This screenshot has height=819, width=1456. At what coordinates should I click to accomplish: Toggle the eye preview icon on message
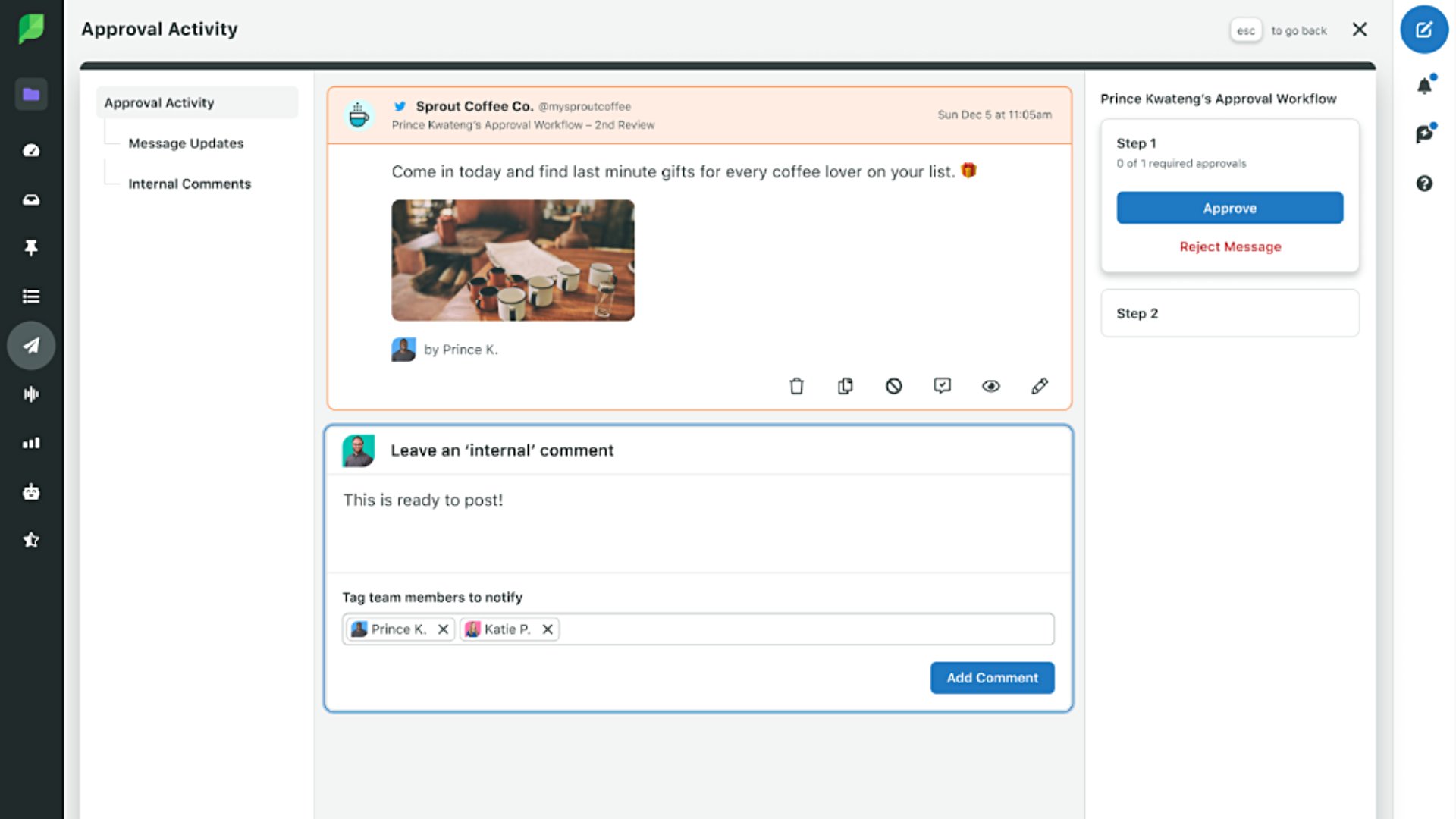(990, 386)
